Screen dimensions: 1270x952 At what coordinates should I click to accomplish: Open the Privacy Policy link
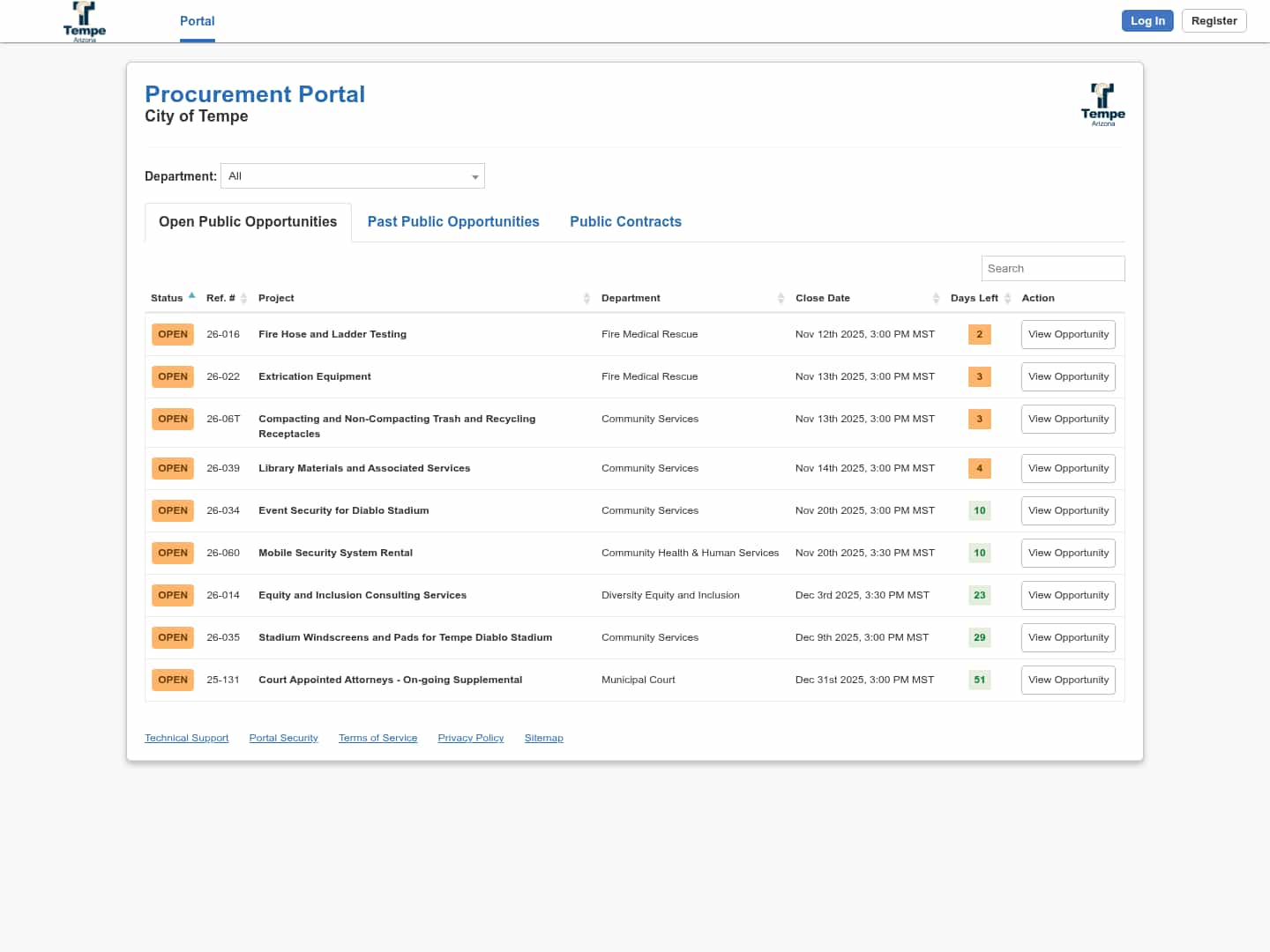click(471, 739)
